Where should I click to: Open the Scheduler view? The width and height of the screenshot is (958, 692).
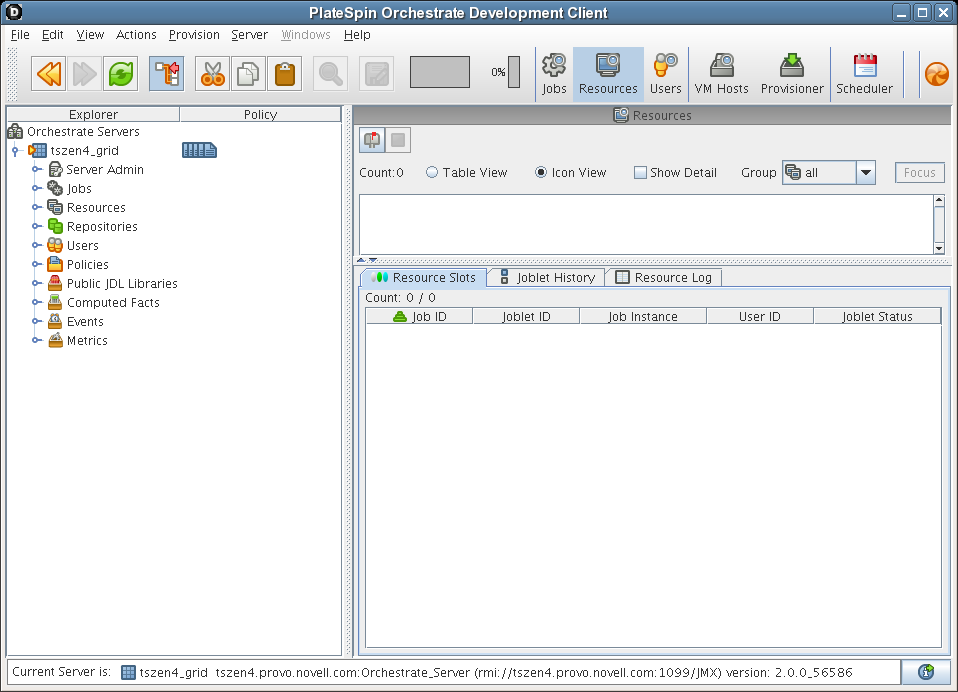(x=864, y=74)
